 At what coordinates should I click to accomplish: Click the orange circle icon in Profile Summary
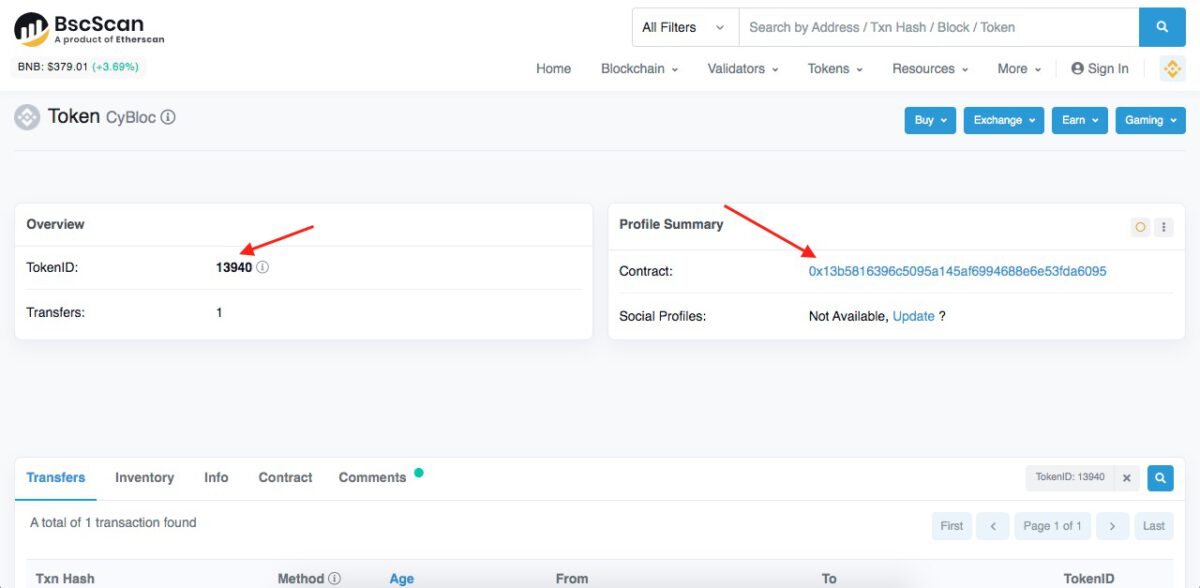coord(1140,227)
